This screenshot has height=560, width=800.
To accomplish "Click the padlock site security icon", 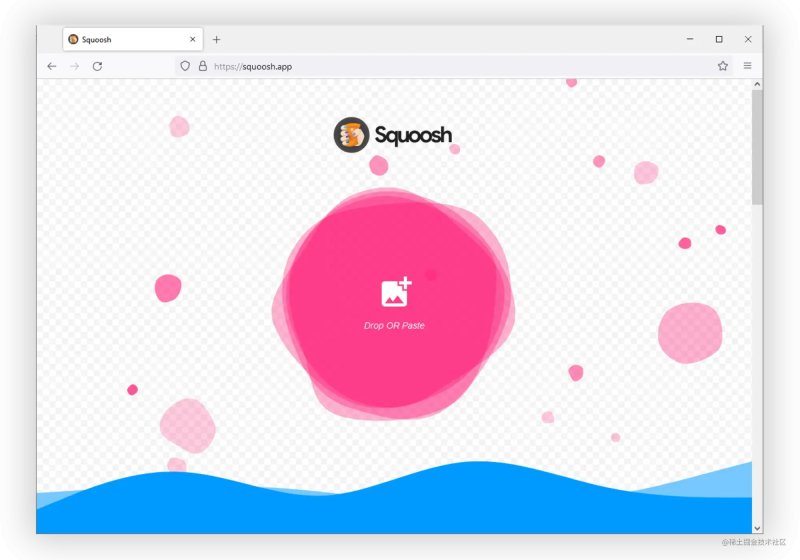I will pos(203,66).
